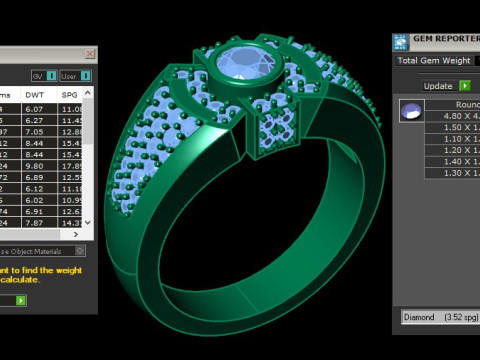Viewport: 480px width, 360px height.
Task: Select the DWT cell 6.89
Action: coord(39,177)
